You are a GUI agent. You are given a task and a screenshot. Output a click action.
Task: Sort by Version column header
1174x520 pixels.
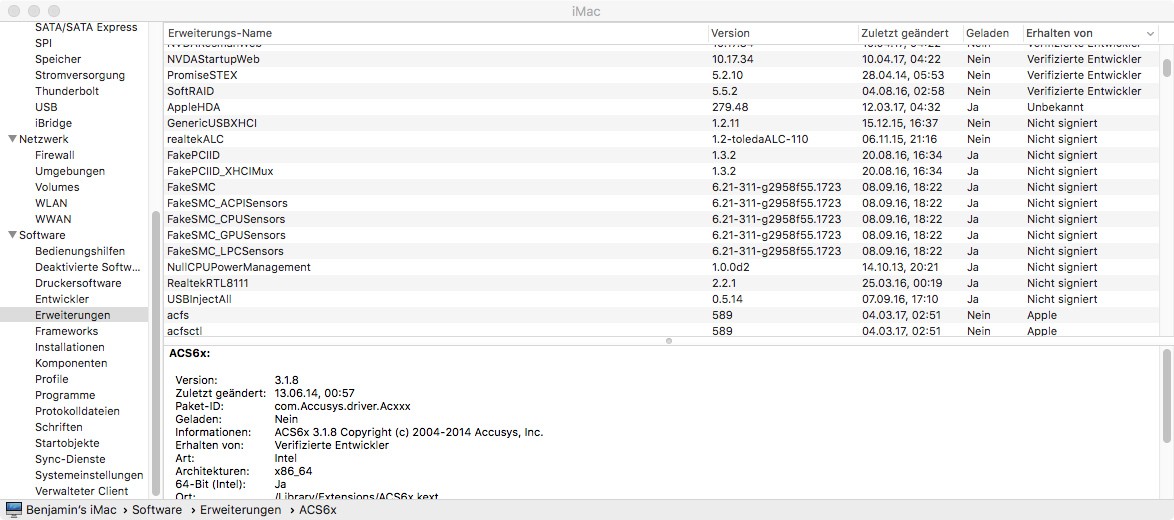pyautogui.click(x=782, y=34)
